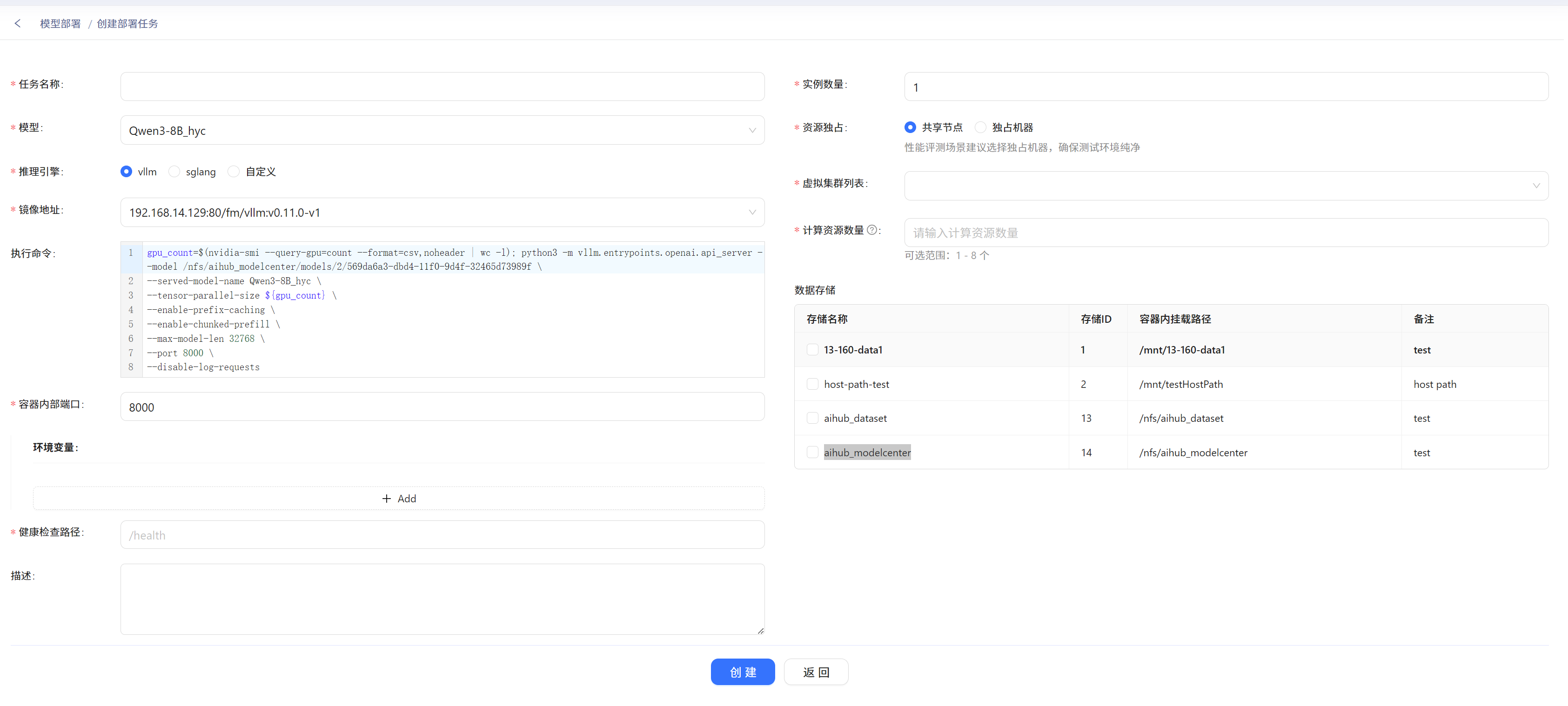Focus the 容器内部端口 field
This screenshot has width=1568, height=706.
[442, 406]
